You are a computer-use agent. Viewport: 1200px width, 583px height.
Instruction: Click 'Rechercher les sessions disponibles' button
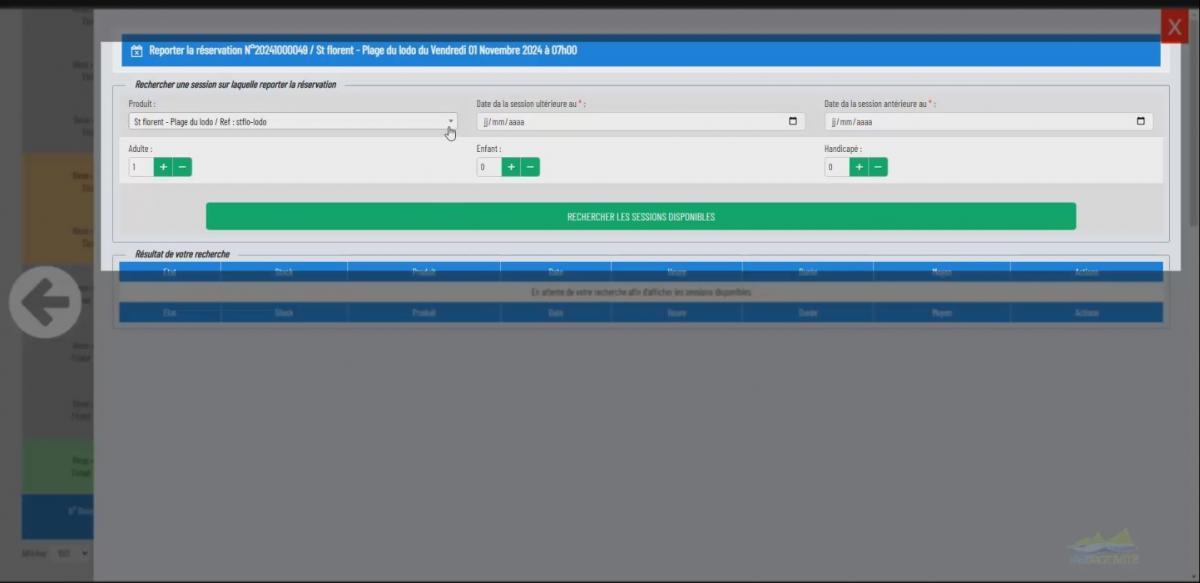pyautogui.click(x=641, y=216)
